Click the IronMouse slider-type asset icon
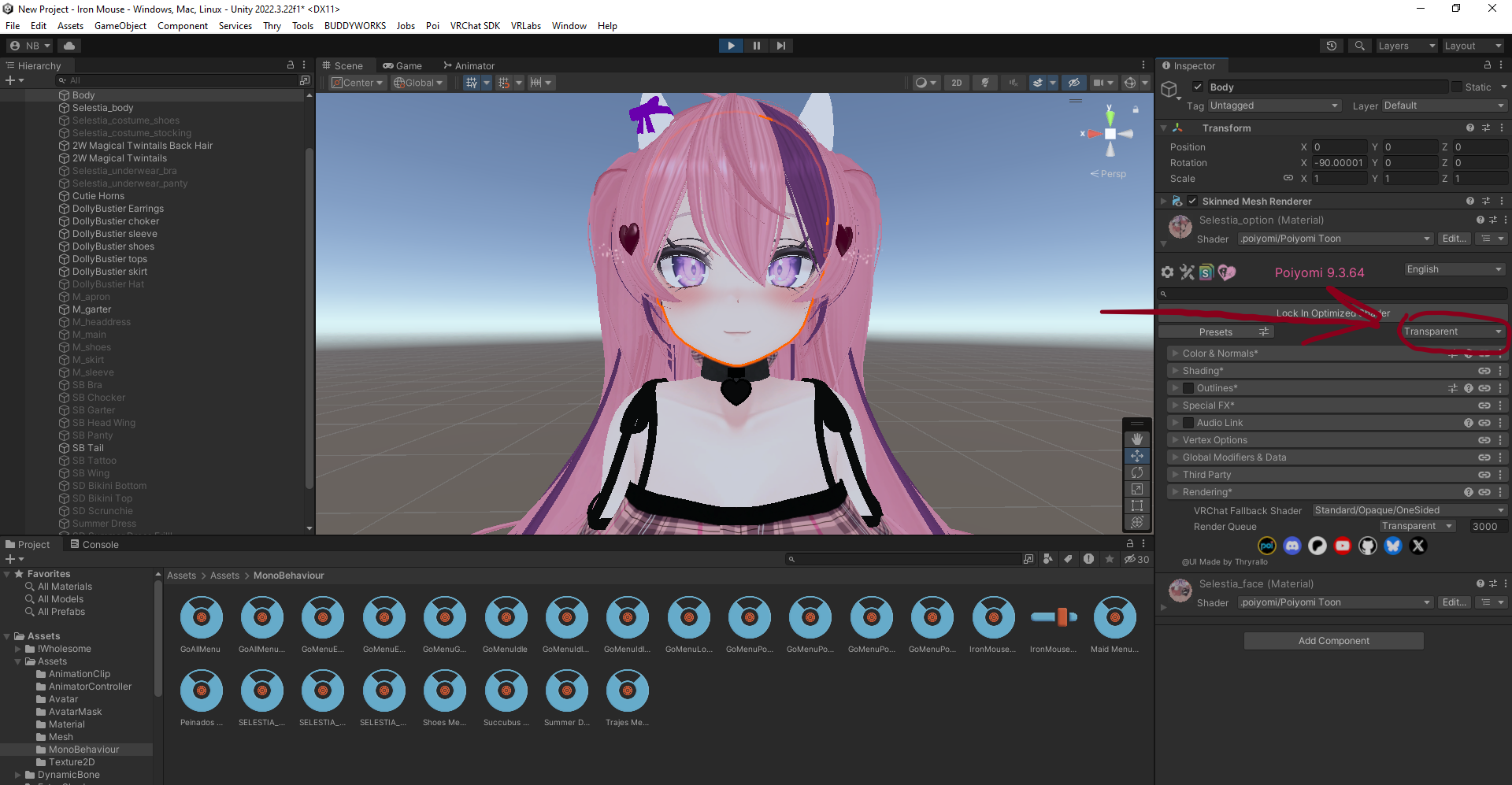This screenshot has height=785, width=1512. tap(1054, 617)
